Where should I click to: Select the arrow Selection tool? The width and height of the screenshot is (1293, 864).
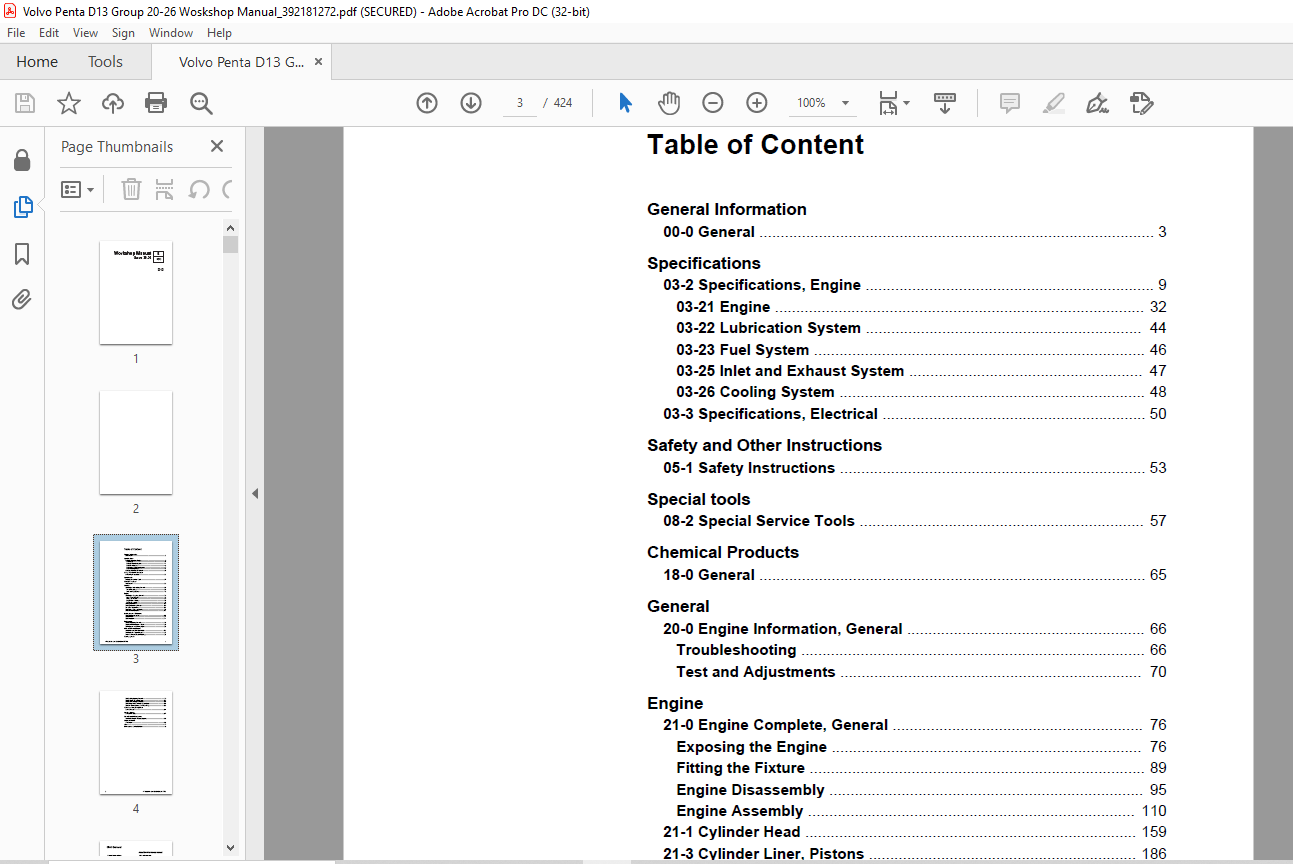point(626,103)
